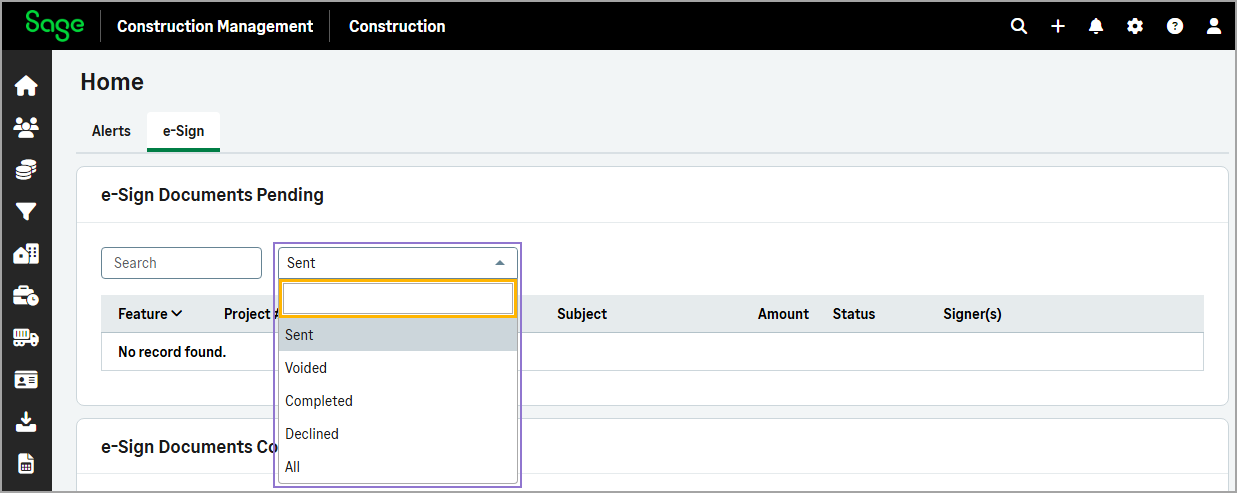Open the notifications bell icon
1237x493 pixels.
point(1096,27)
